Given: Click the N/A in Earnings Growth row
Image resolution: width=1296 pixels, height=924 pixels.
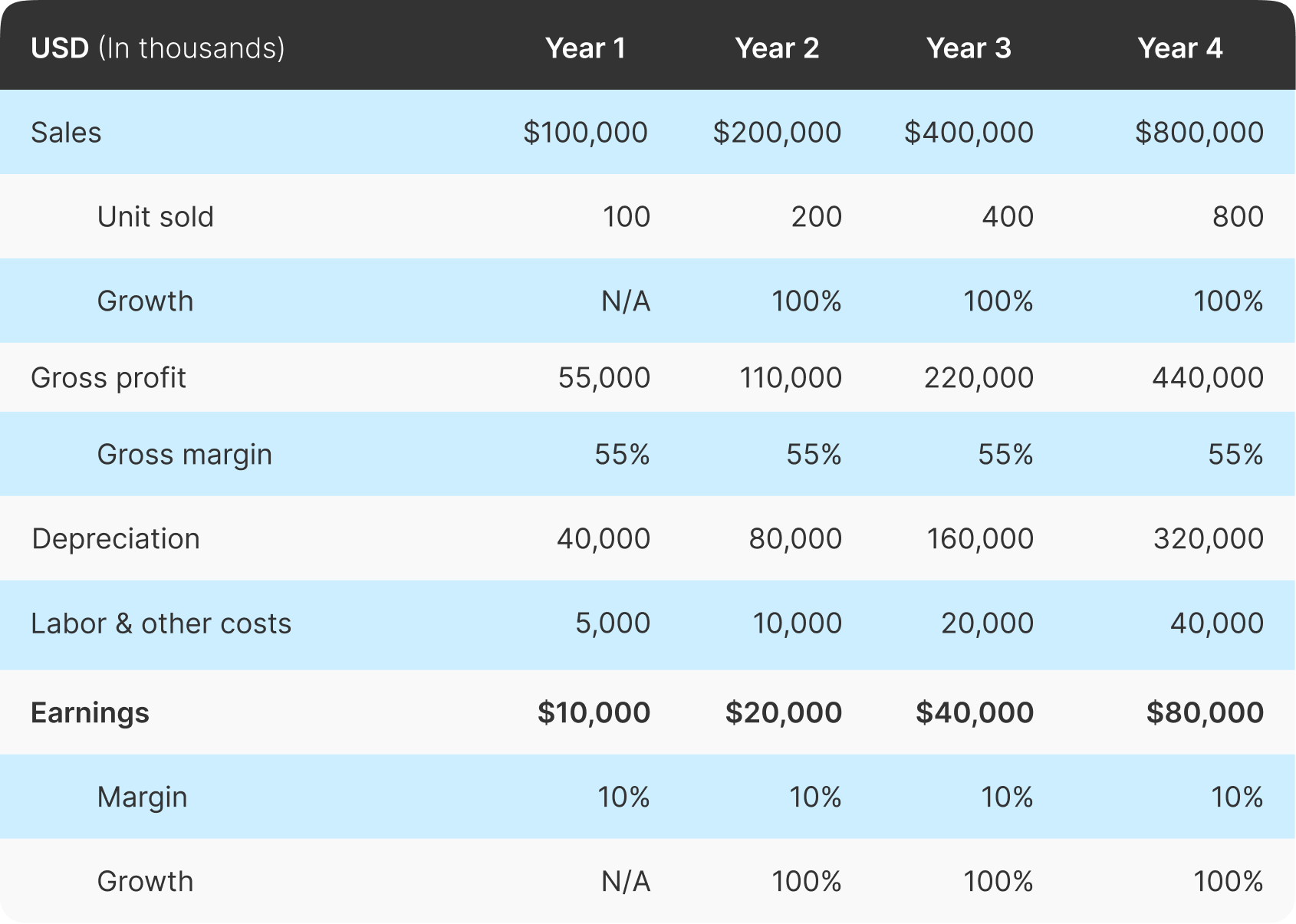Looking at the screenshot, I should (626, 882).
